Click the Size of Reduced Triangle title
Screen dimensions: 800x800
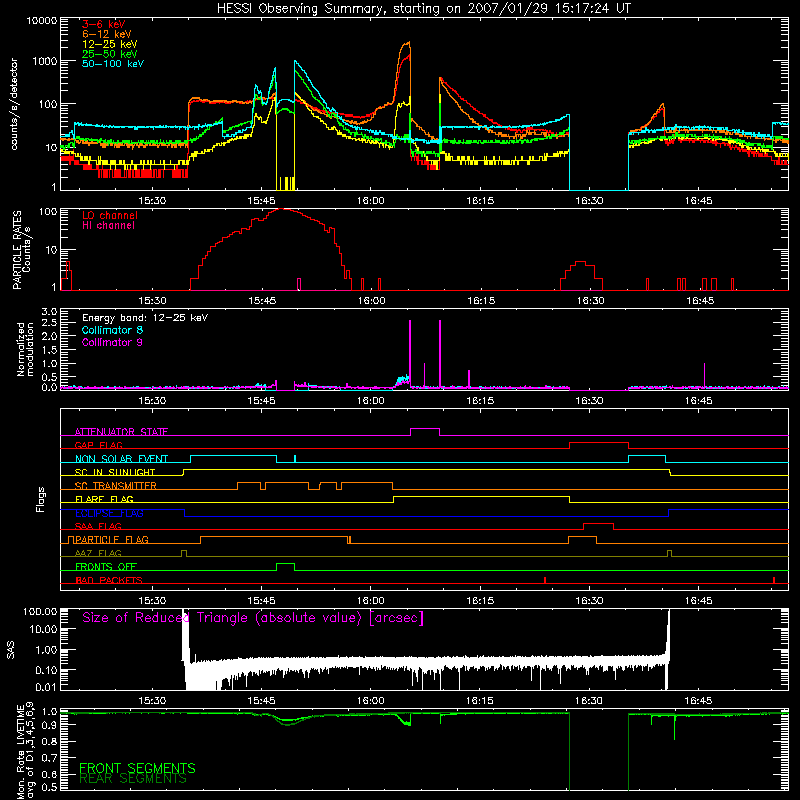click(x=253, y=618)
